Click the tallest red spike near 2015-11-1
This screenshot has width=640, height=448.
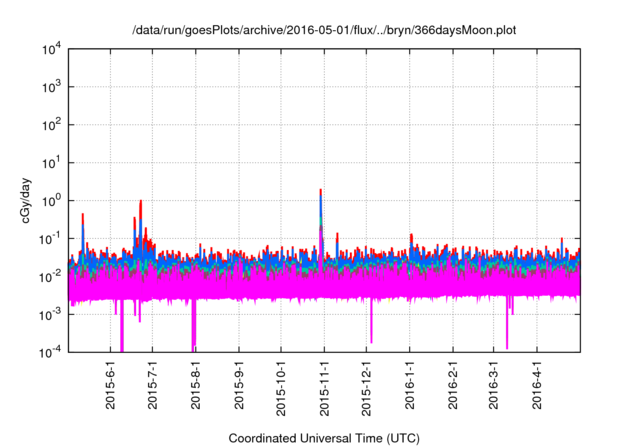[x=320, y=192]
